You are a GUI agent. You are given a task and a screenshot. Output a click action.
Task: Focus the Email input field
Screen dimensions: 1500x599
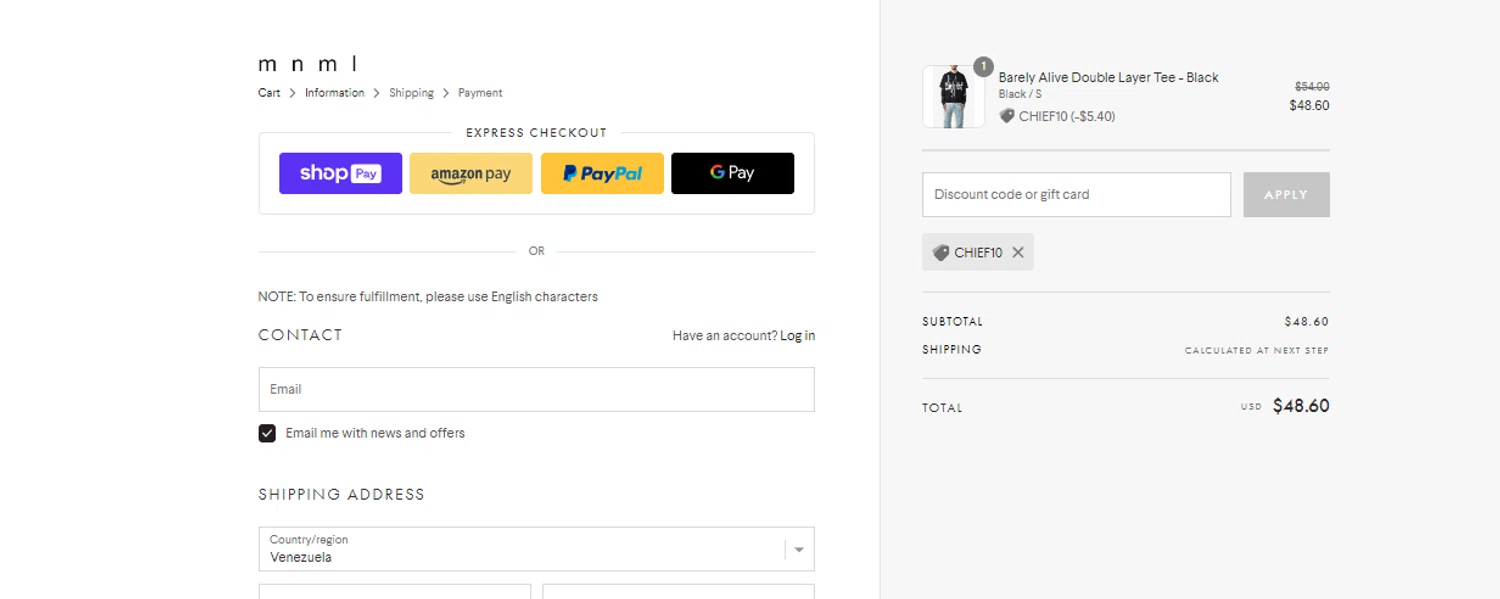[536, 389]
